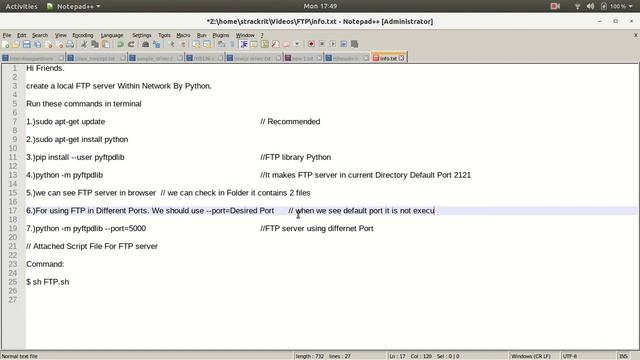Image resolution: width=640 pixels, height=360 pixels.
Task: Close the info.txt tab
Action: coord(402,58)
